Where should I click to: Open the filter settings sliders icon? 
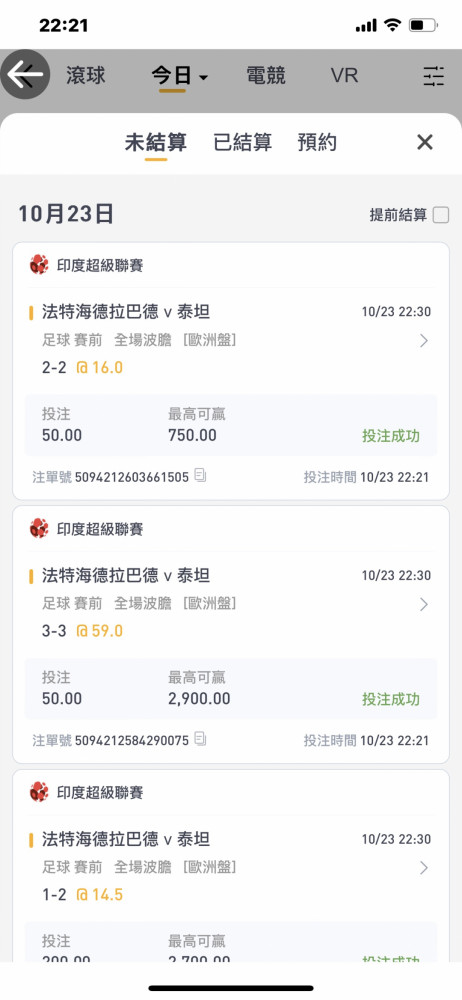434,77
